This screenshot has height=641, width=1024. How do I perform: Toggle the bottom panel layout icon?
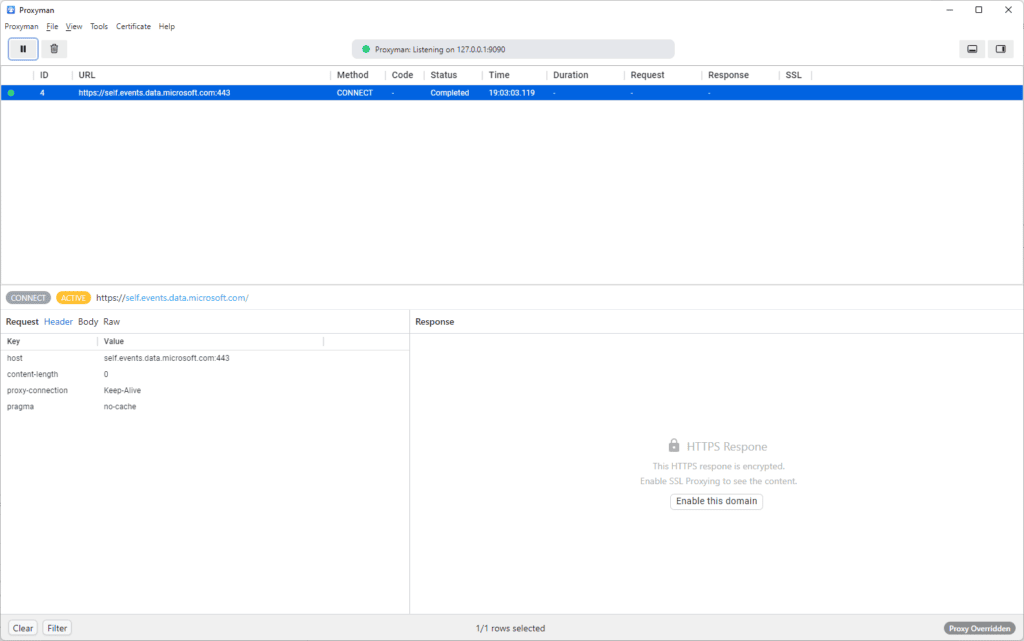(971, 49)
